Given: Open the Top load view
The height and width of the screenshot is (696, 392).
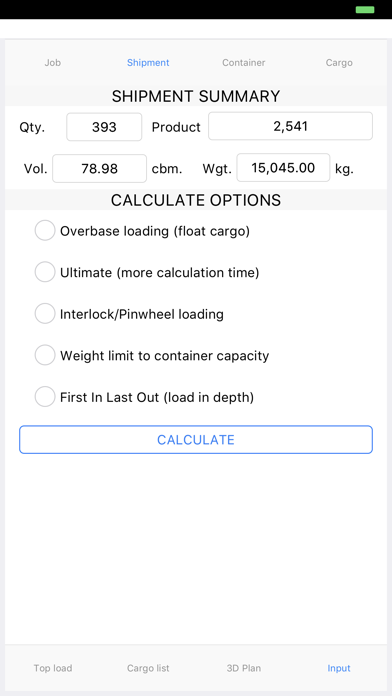Looking at the screenshot, I should (x=53, y=668).
